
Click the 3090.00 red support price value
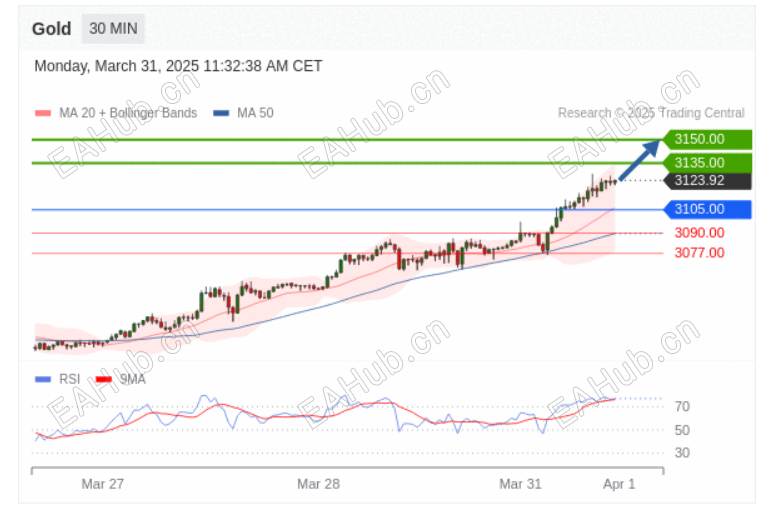pos(700,233)
